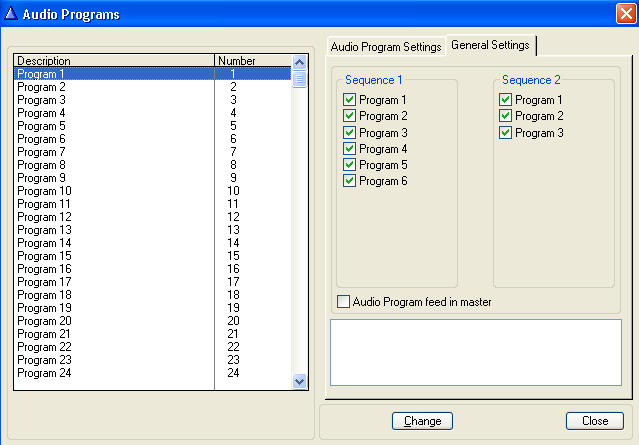Uncheck Program 1 in Sequence 1
The width and height of the screenshot is (639, 445).
(349, 100)
